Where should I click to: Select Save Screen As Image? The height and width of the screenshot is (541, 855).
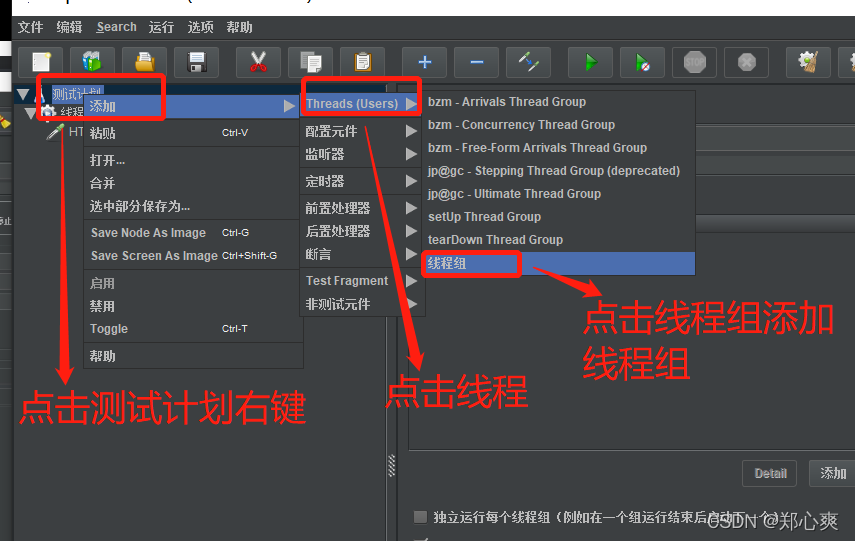tap(192, 256)
